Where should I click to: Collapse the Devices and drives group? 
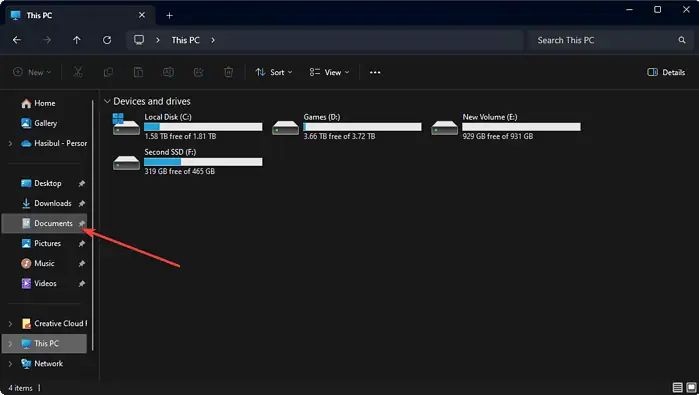click(x=107, y=101)
